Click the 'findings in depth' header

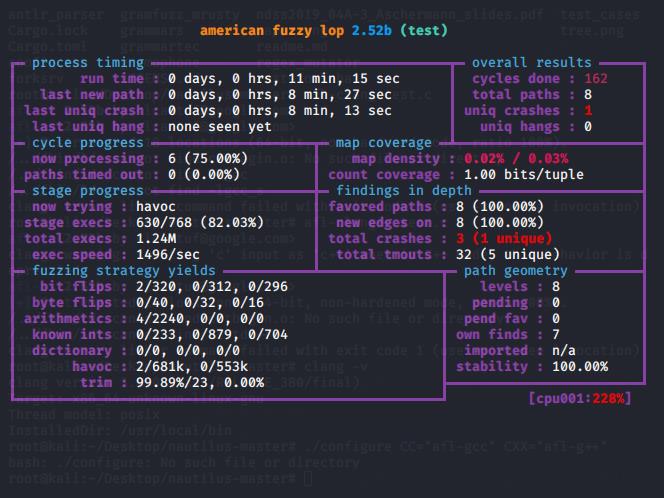[404, 191]
